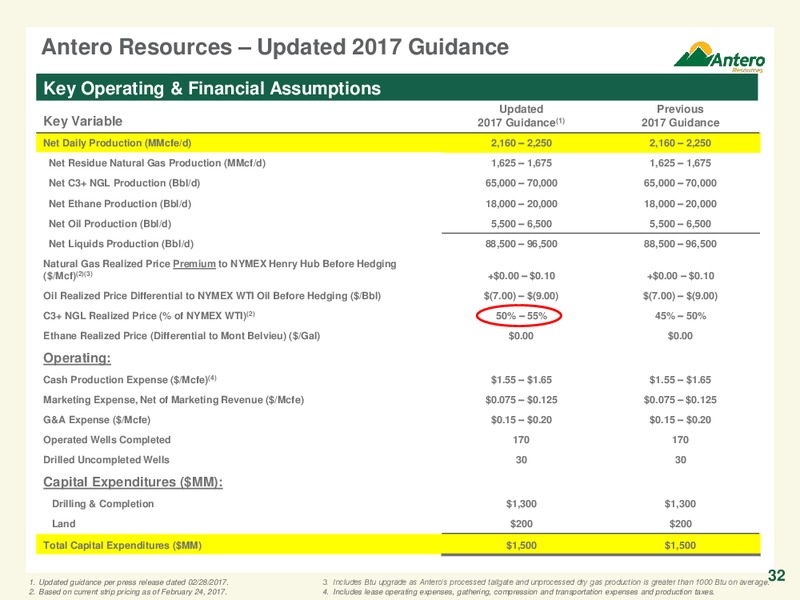Viewport: 800px width, 600px height.
Task: Click previous guidance value '$0.075 – $0.125'
Action: 680,399
